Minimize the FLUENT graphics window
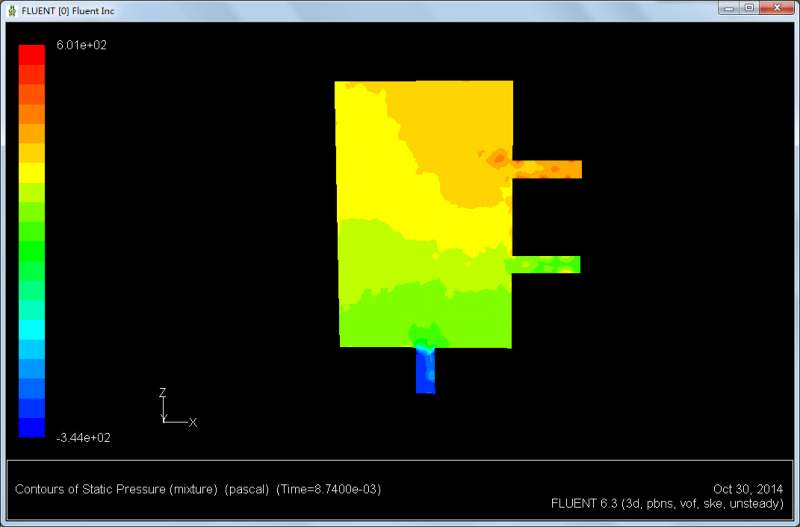 coord(729,8)
